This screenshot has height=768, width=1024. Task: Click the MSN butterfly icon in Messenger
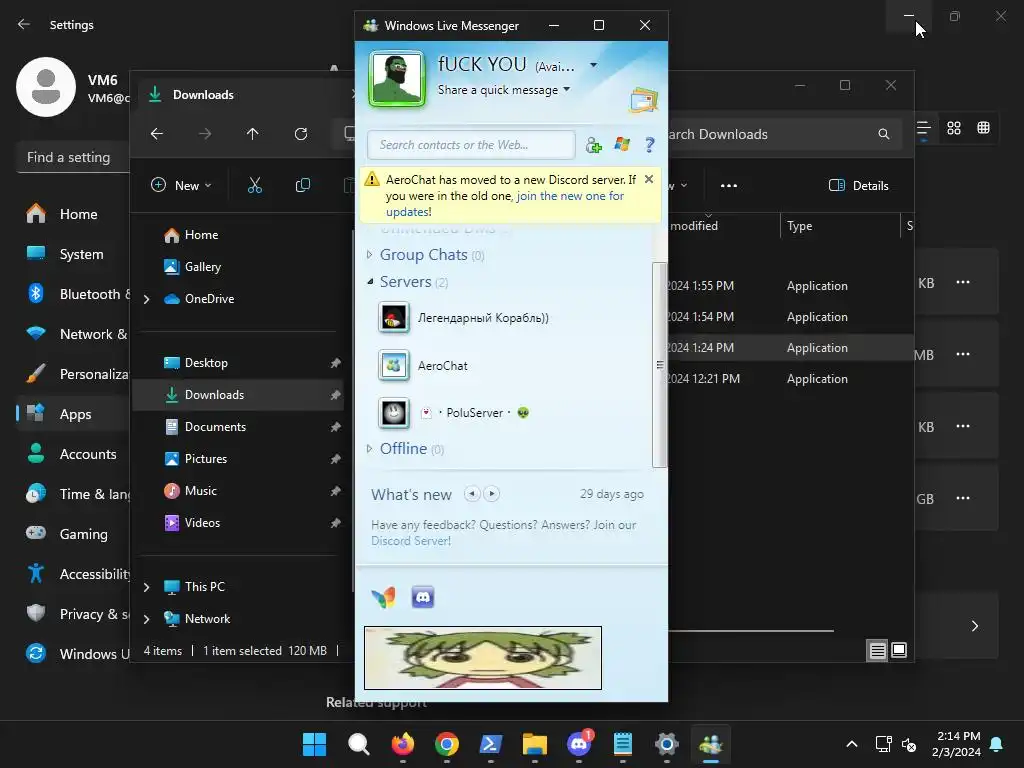[x=383, y=597]
